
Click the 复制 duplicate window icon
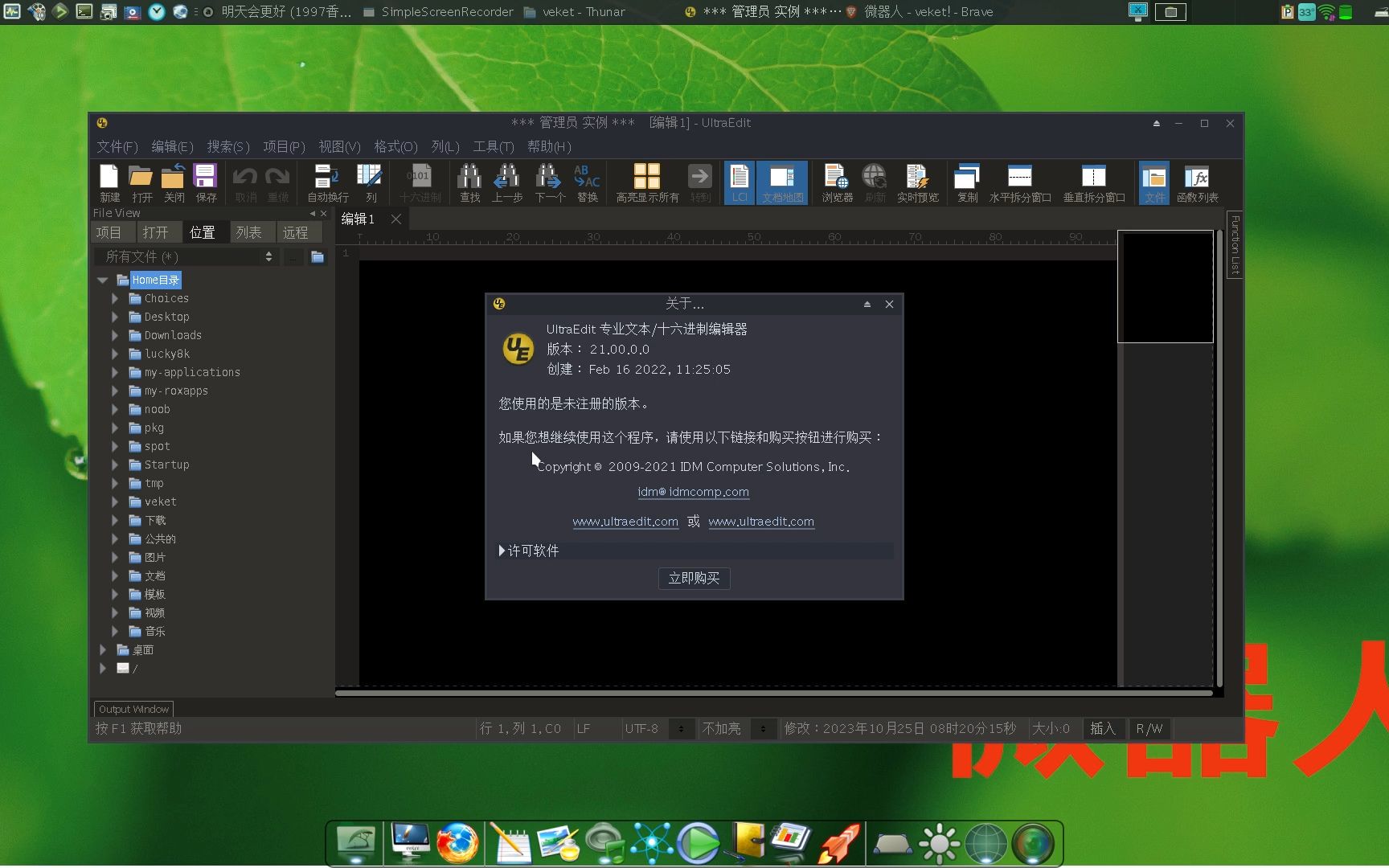(x=967, y=182)
